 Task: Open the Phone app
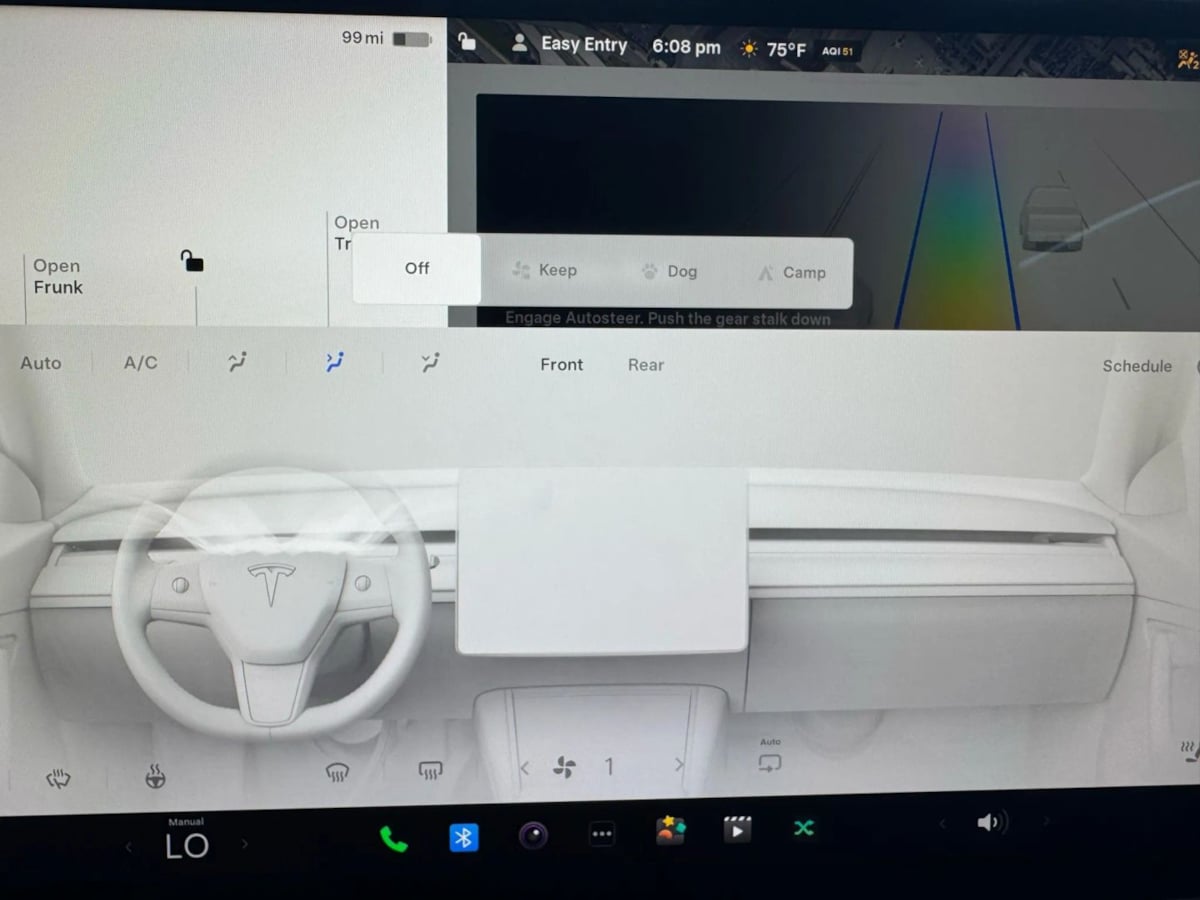coord(394,838)
